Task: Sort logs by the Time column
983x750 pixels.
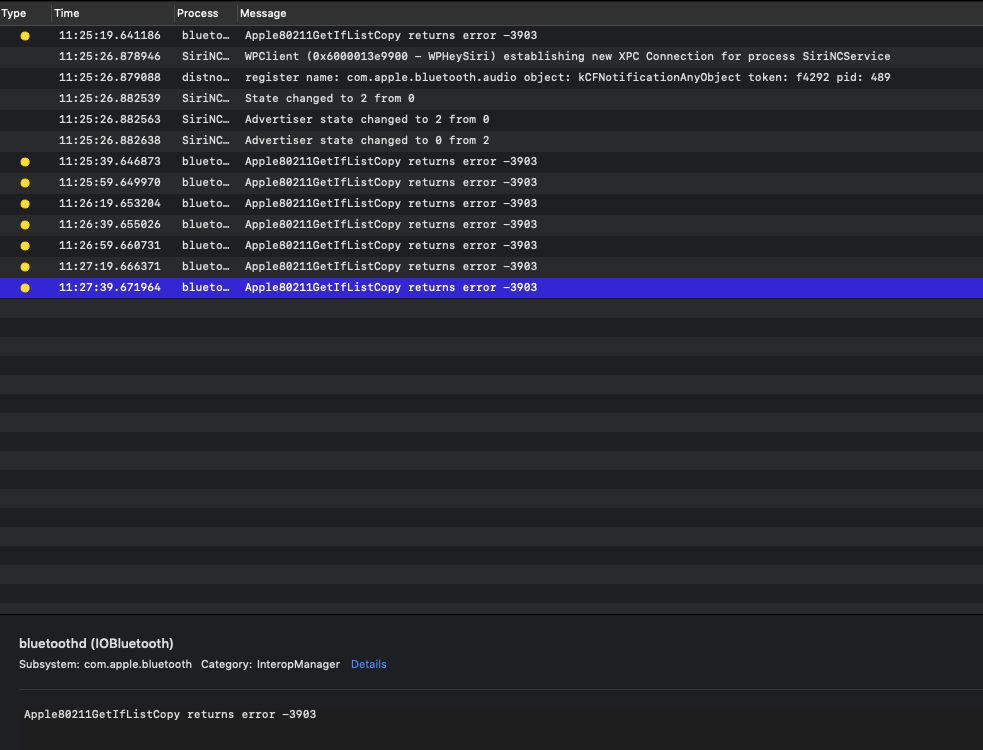Action: [65, 13]
